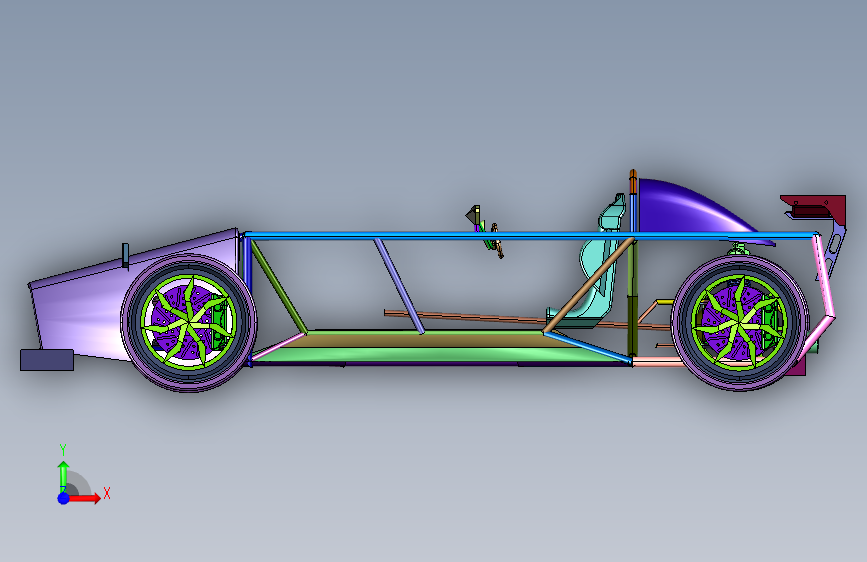
Task: Select the orange roll hoop tip
Action: (633, 183)
